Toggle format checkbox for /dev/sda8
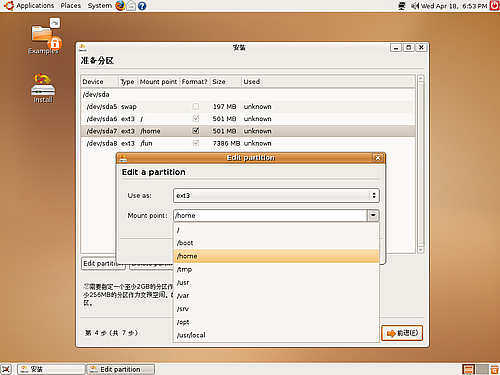Image resolution: width=500 pixels, height=375 pixels. 196,143
